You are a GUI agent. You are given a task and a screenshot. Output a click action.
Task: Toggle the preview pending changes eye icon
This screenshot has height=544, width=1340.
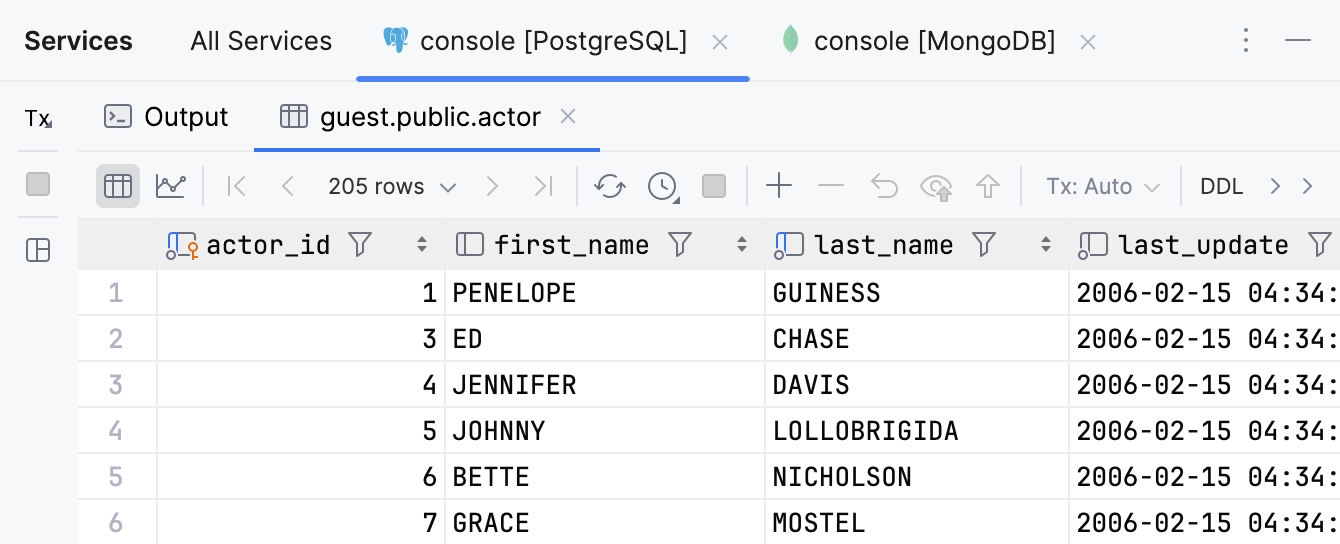[x=937, y=186]
